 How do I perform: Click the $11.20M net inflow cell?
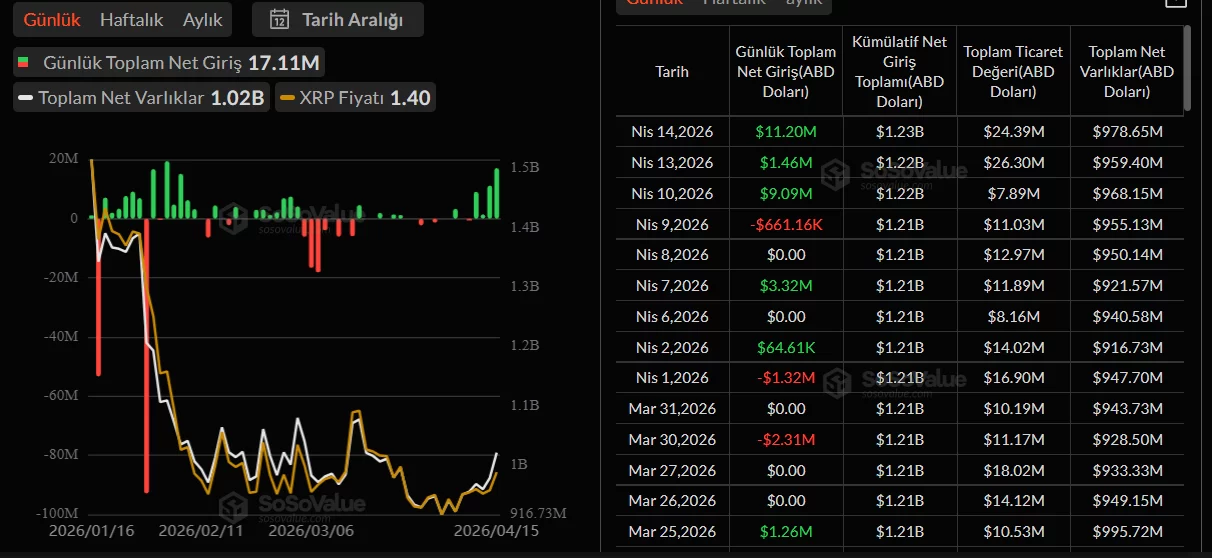pos(786,132)
